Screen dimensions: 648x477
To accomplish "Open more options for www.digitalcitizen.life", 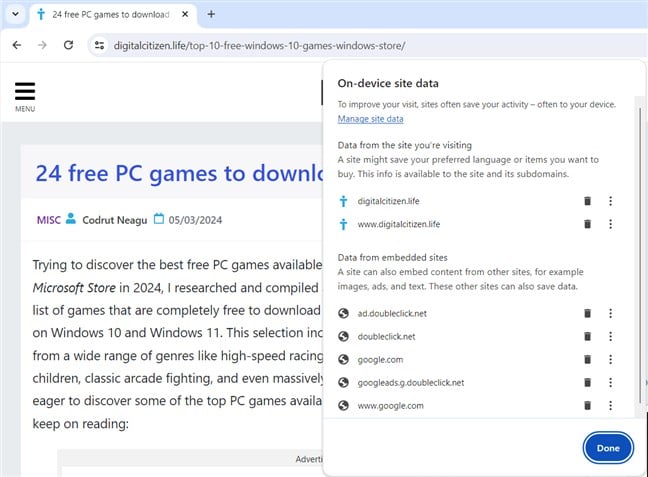I will pos(610,224).
